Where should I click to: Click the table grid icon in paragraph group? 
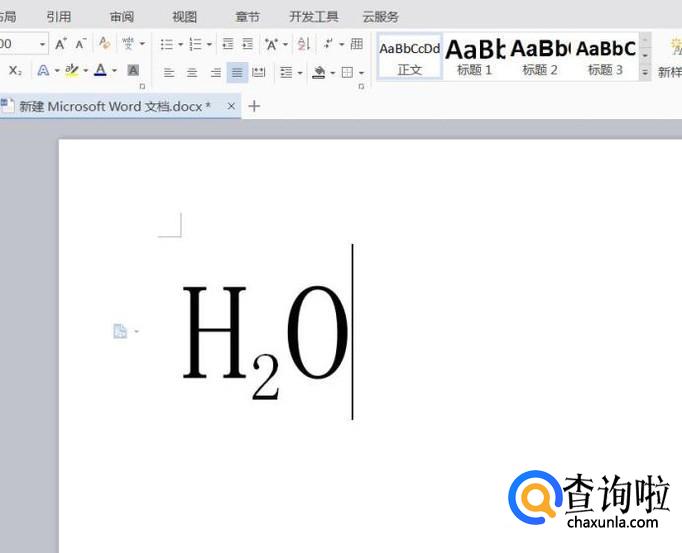(x=357, y=44)
